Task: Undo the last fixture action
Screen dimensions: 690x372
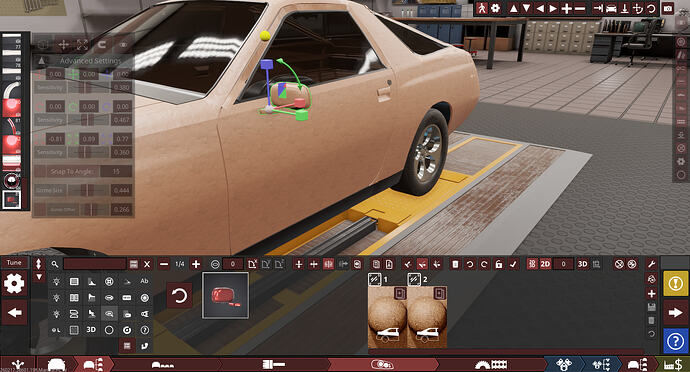Action: (470, 264)
